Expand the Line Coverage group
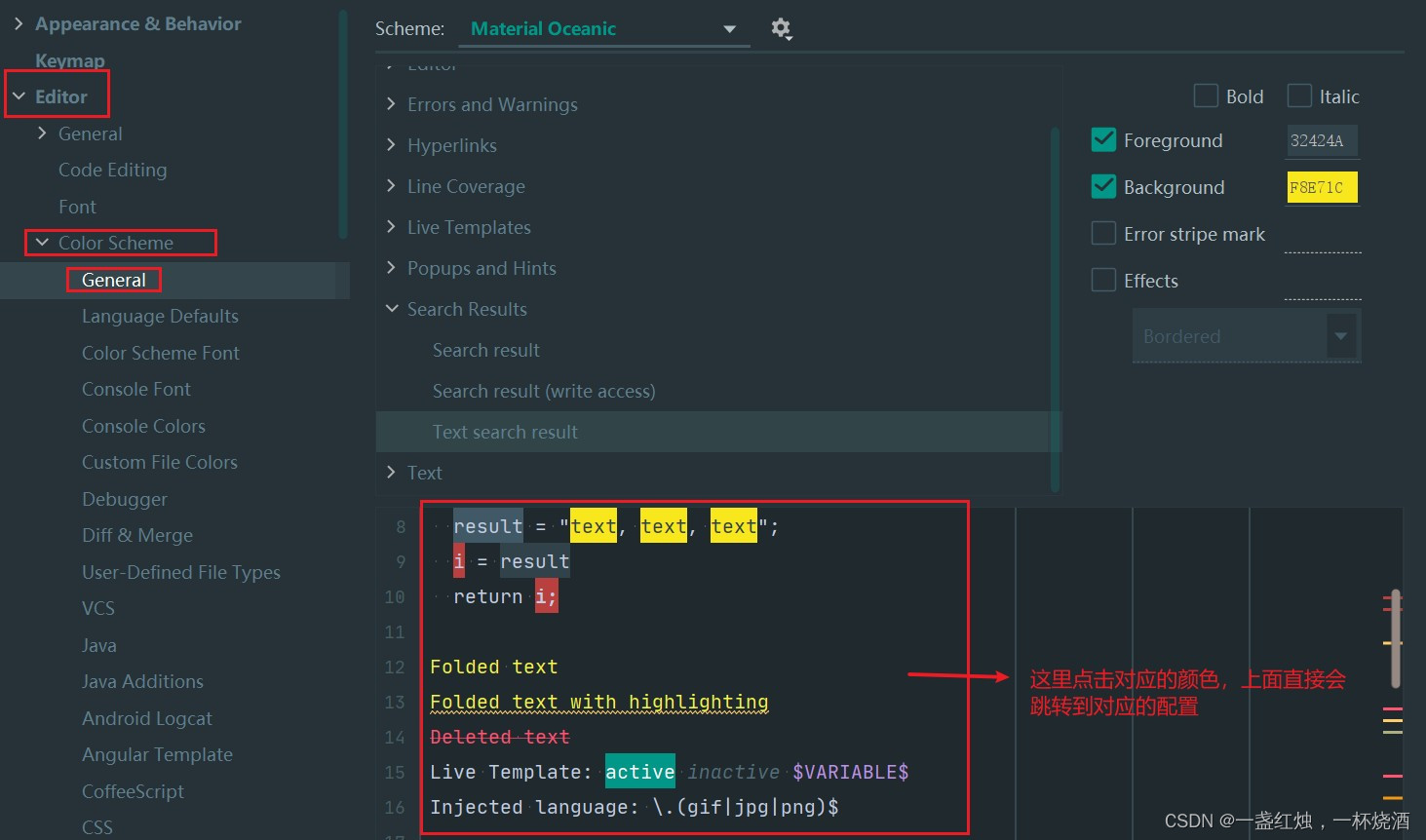Viewport: 1426px width, 840px height. click(391, 186)
